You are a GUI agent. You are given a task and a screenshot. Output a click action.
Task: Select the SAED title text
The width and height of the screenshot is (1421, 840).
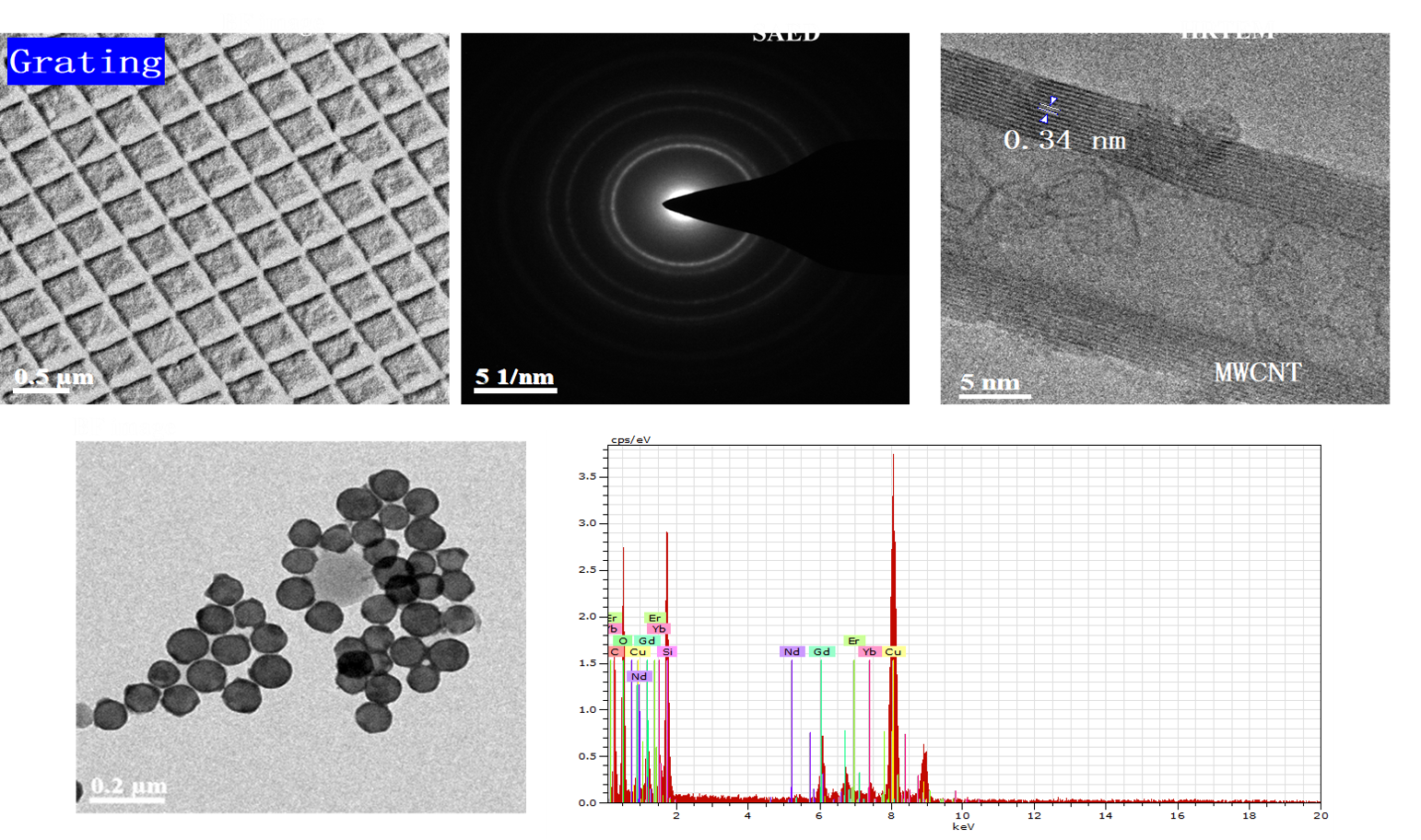pos(785,32)
